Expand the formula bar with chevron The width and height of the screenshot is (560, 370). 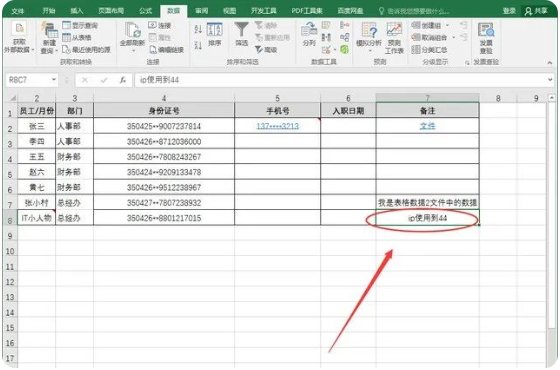click(x=550, y=80)
